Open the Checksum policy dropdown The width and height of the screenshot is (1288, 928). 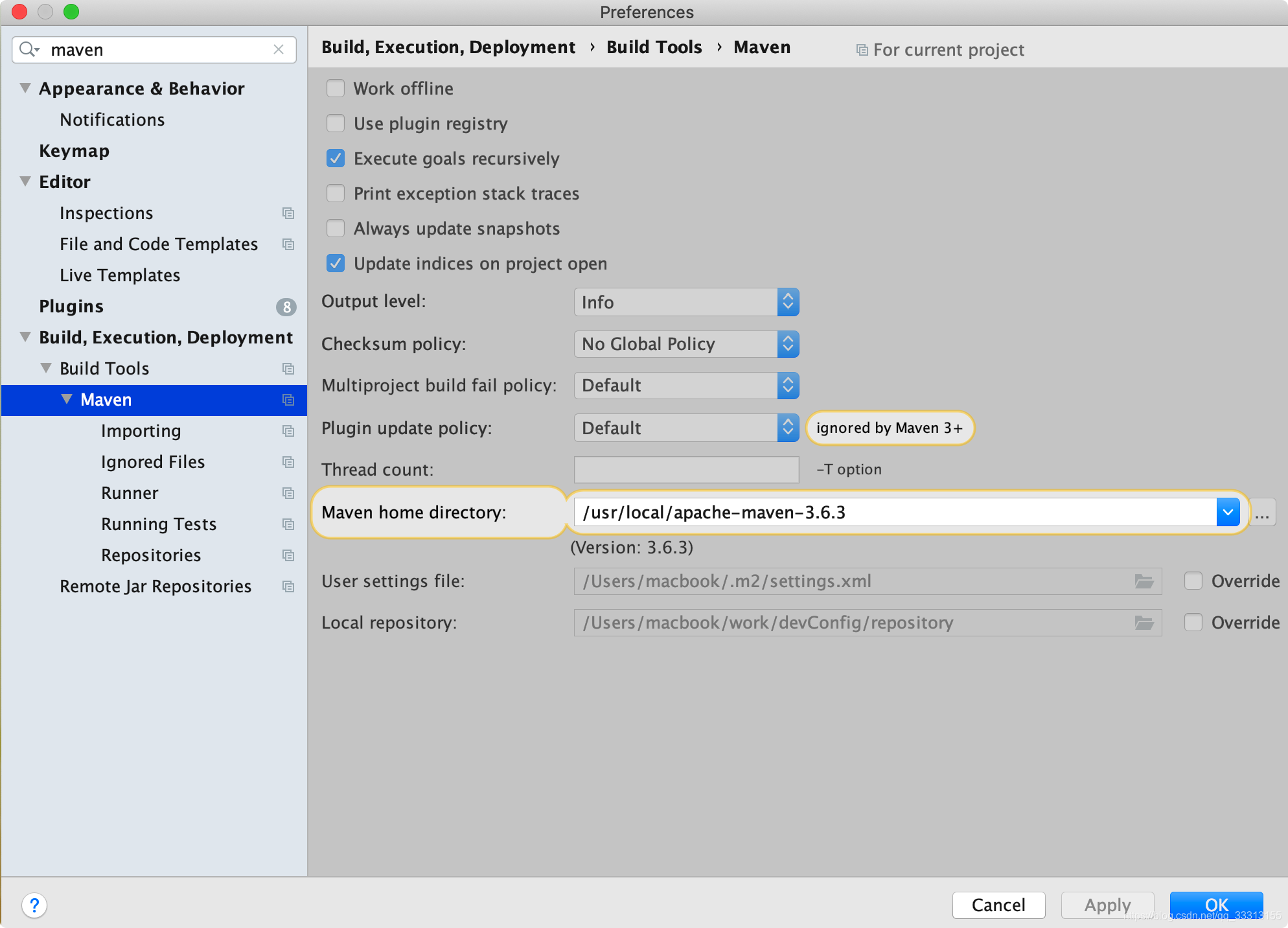[x=686, y=343]
